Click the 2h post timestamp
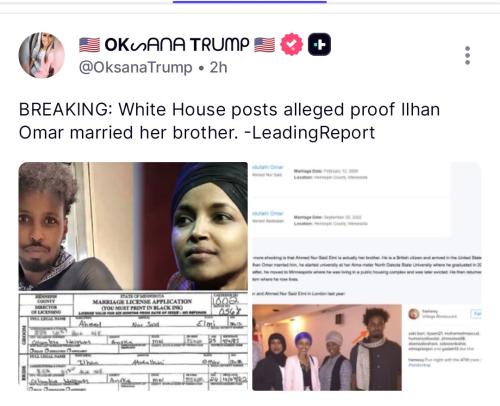Screen dimensions: 500x406 [219, 67]
